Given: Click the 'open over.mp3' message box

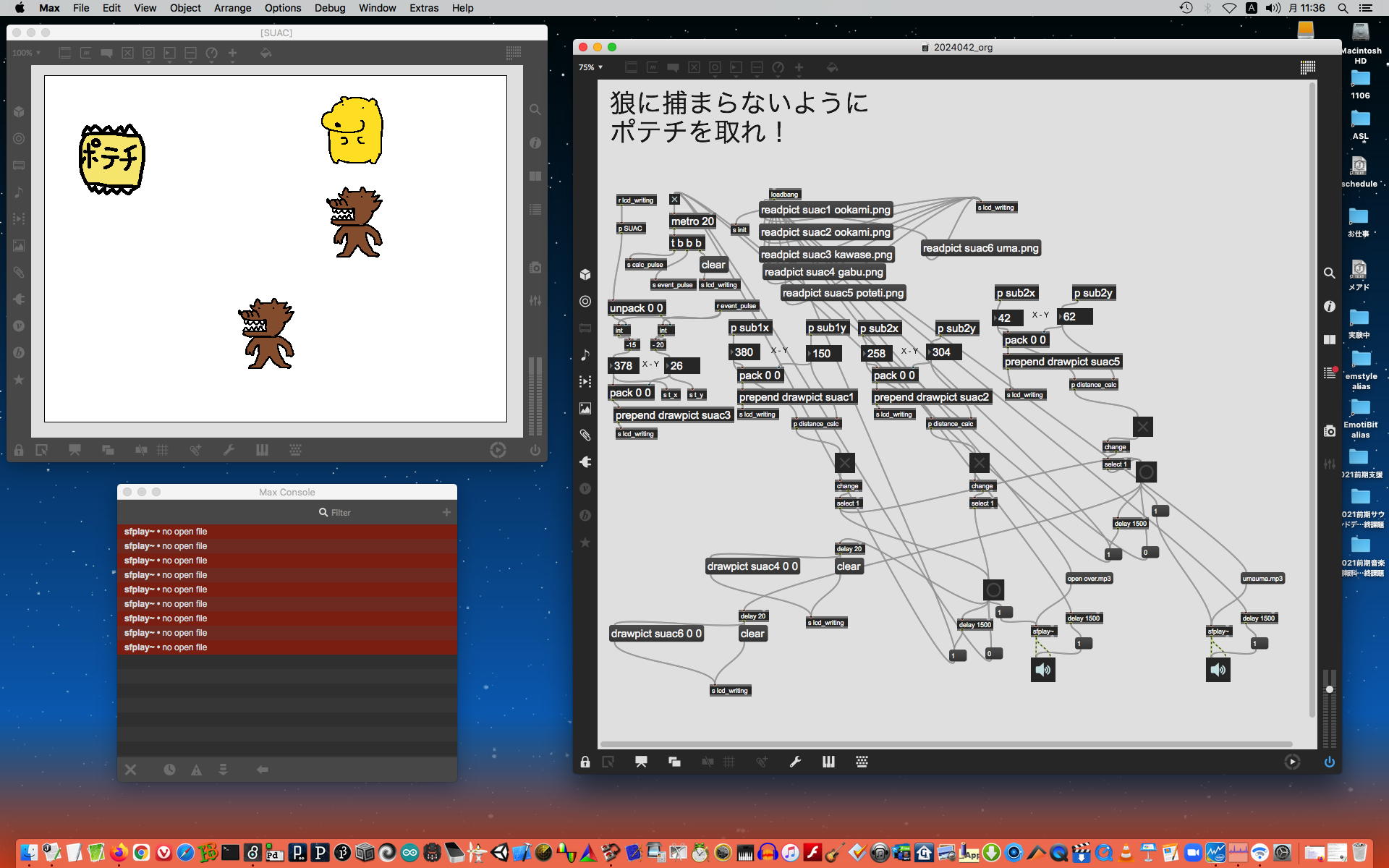Looking at the screenshot, I should point(1089,578).
